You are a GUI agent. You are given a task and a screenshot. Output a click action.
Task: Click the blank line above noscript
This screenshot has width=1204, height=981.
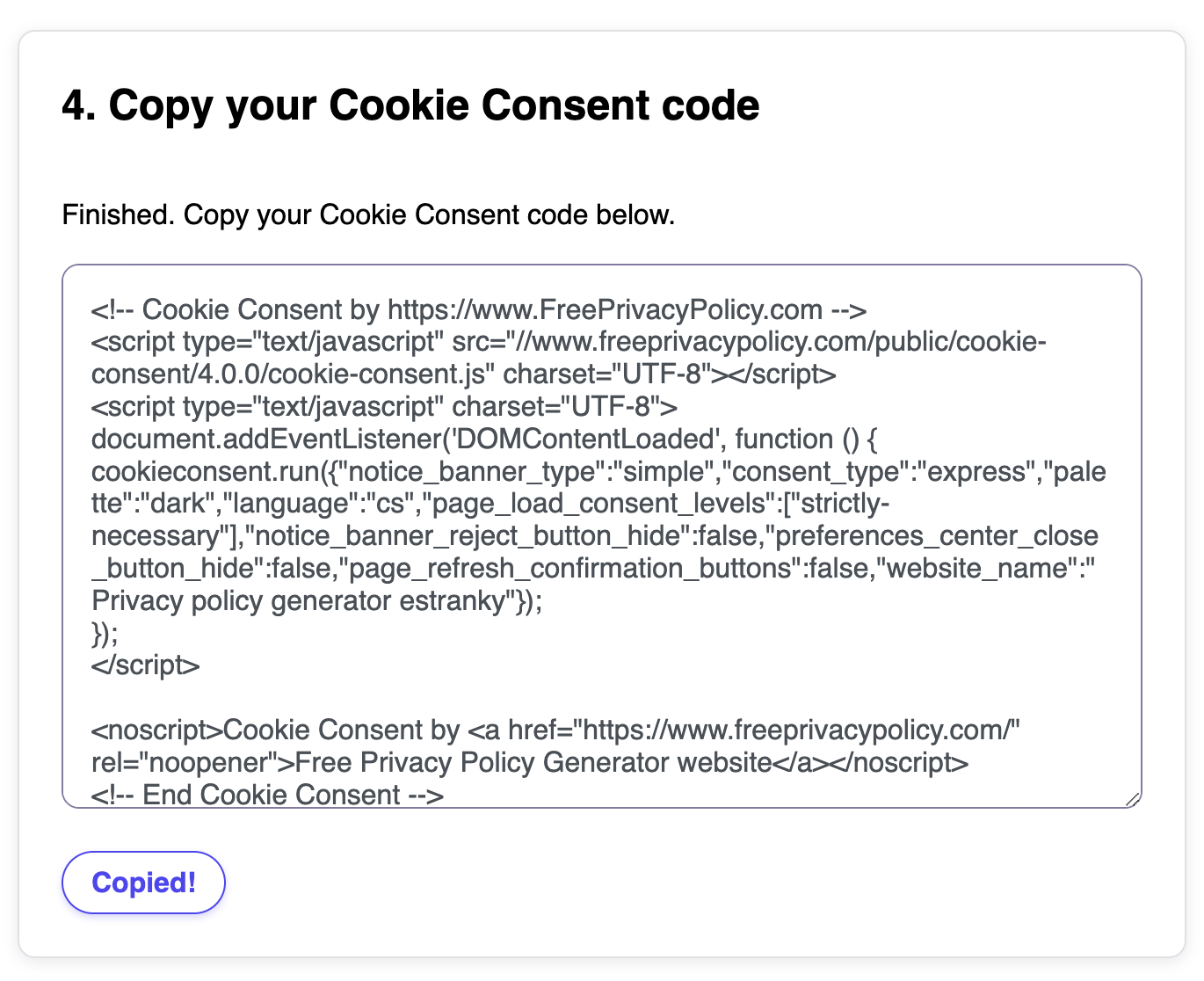[352, 698]
